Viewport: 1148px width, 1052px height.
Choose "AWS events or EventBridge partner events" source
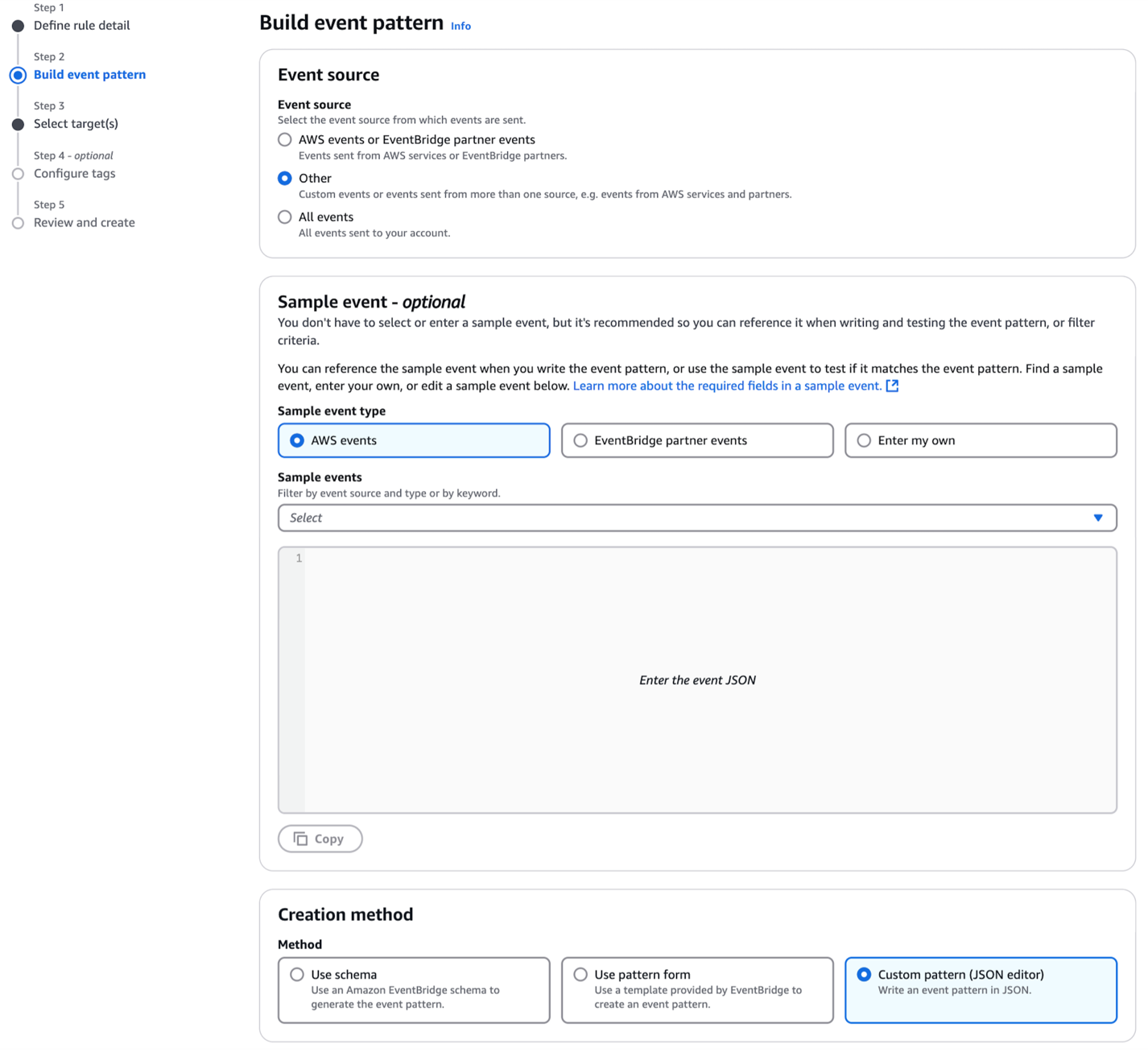pos(284,139)
